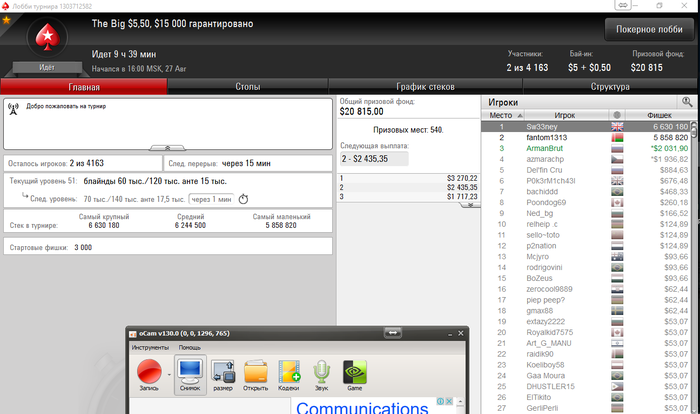Collapse the welcome message panel
The image size is (700, 414).
pyautogui.click(x=167, y=147)
